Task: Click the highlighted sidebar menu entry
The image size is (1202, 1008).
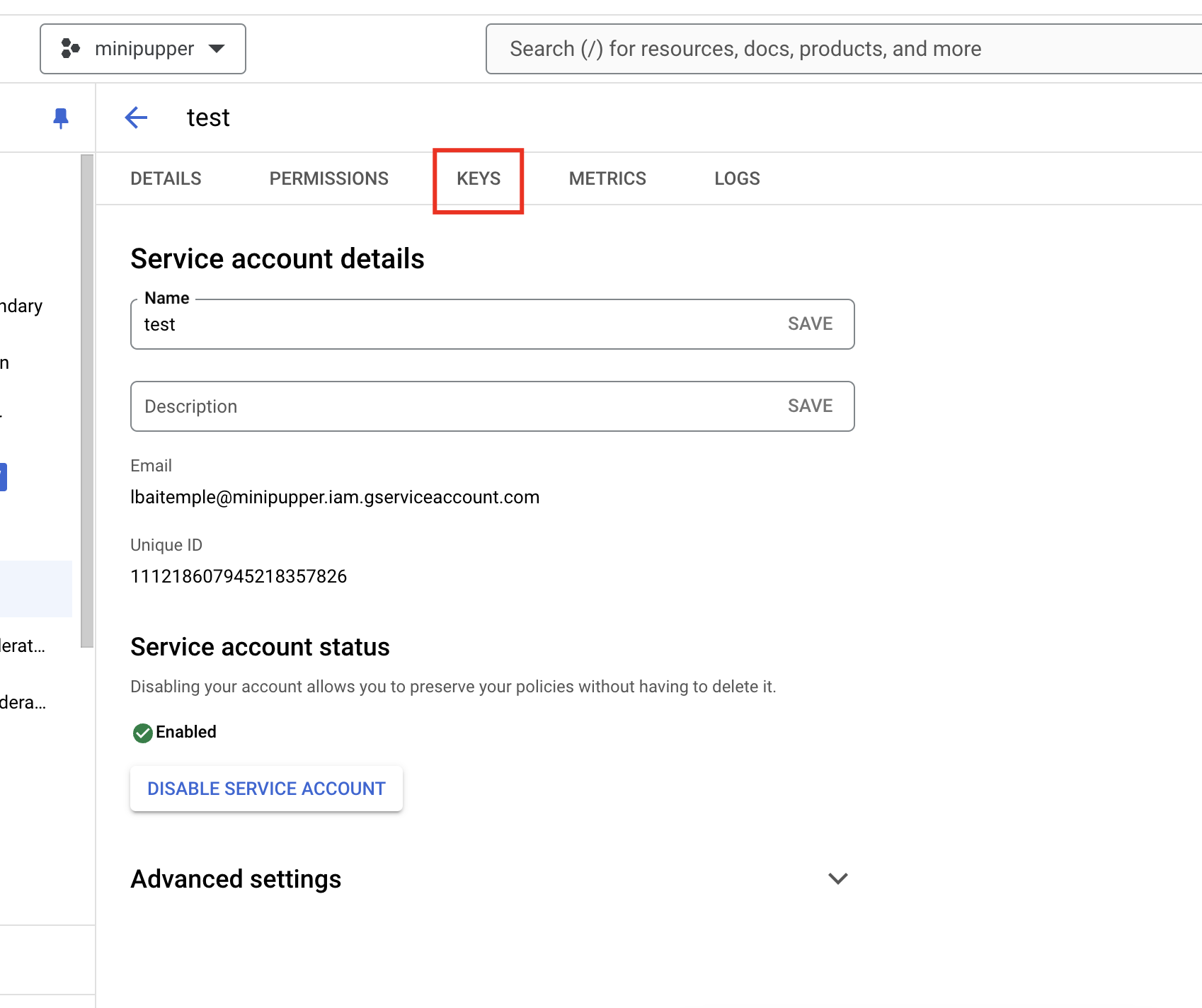Action: 35,588
